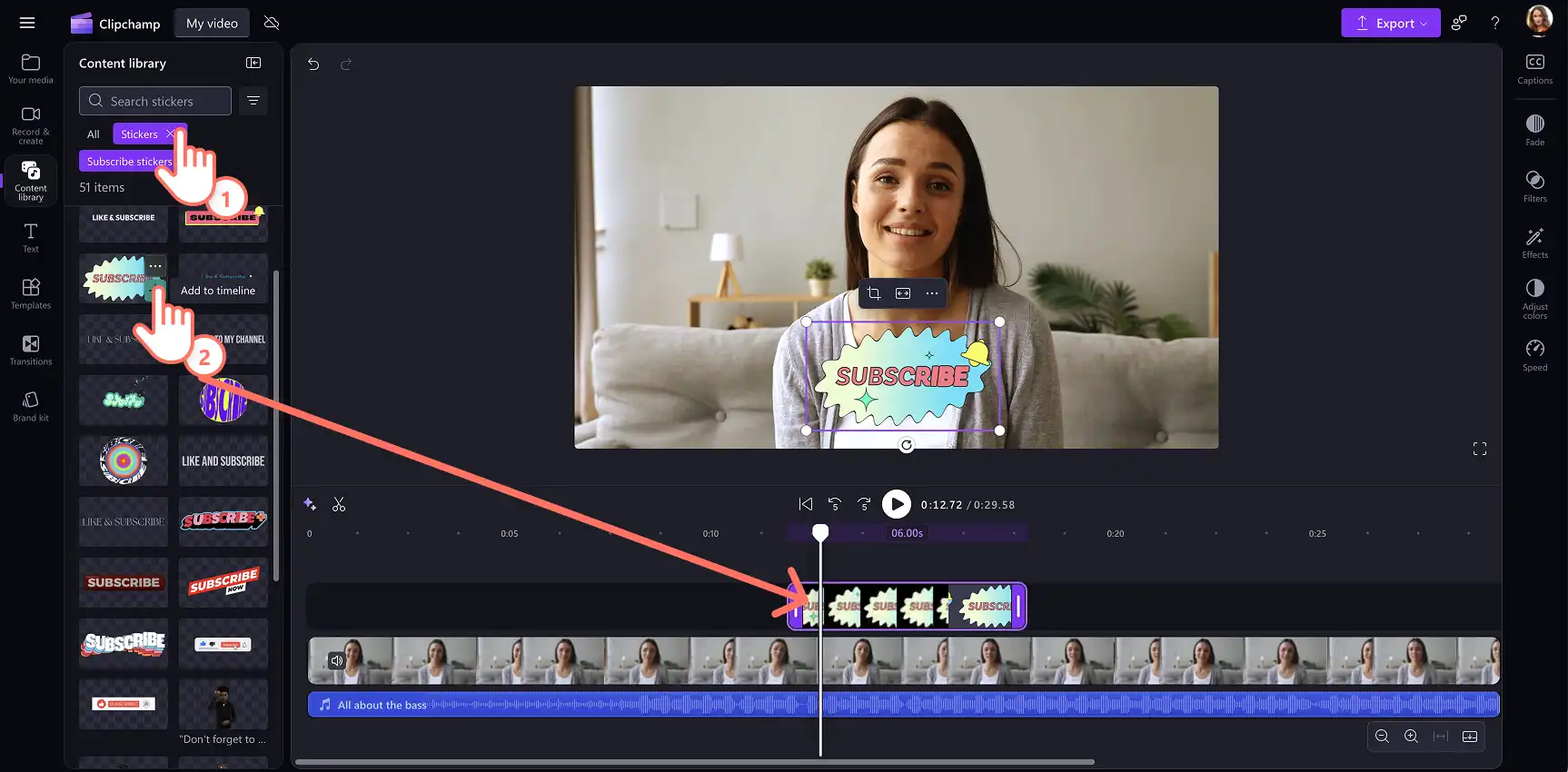Select the split scissors tool
Image resolution: width=1568 pixels, height=772 pixels.
pyautogui.click(x=339, y=504)
